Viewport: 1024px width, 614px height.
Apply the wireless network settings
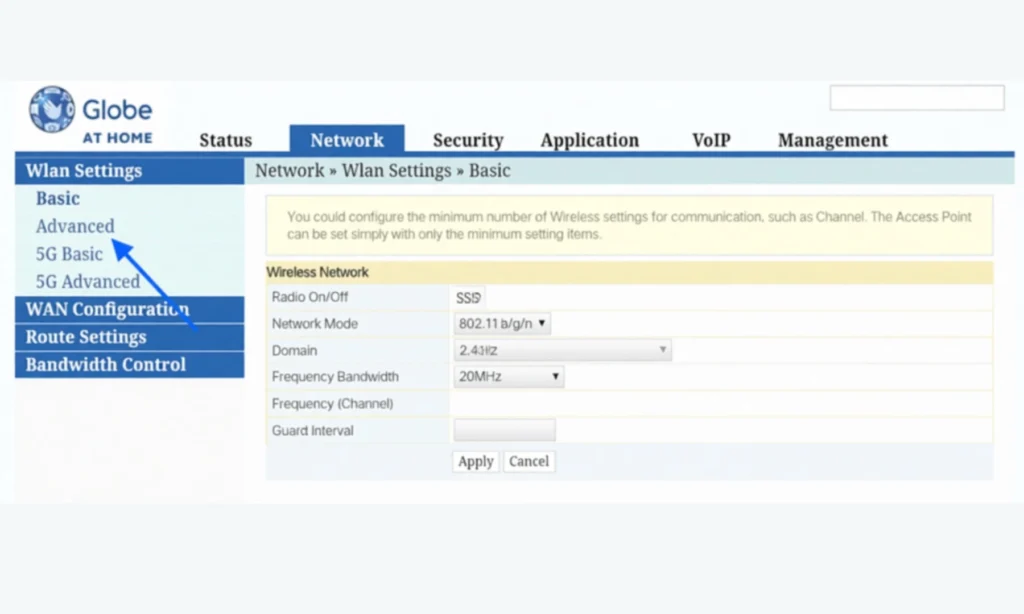[475, 461]
